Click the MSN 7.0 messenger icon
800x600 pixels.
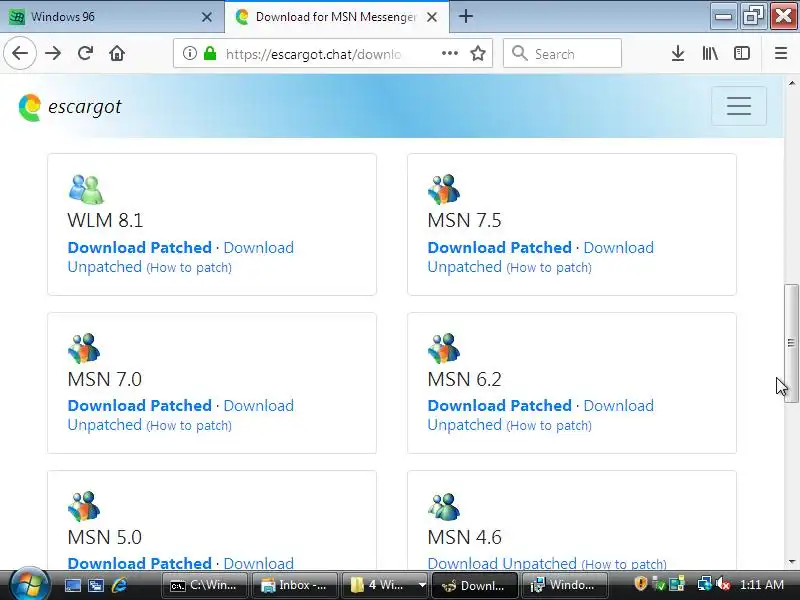pyautogui.click(x=84, y=348)
